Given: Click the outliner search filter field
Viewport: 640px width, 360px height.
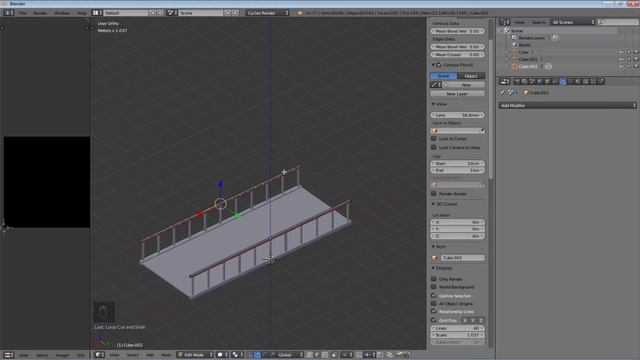Looking at the screenshot, I should (617, 22).
